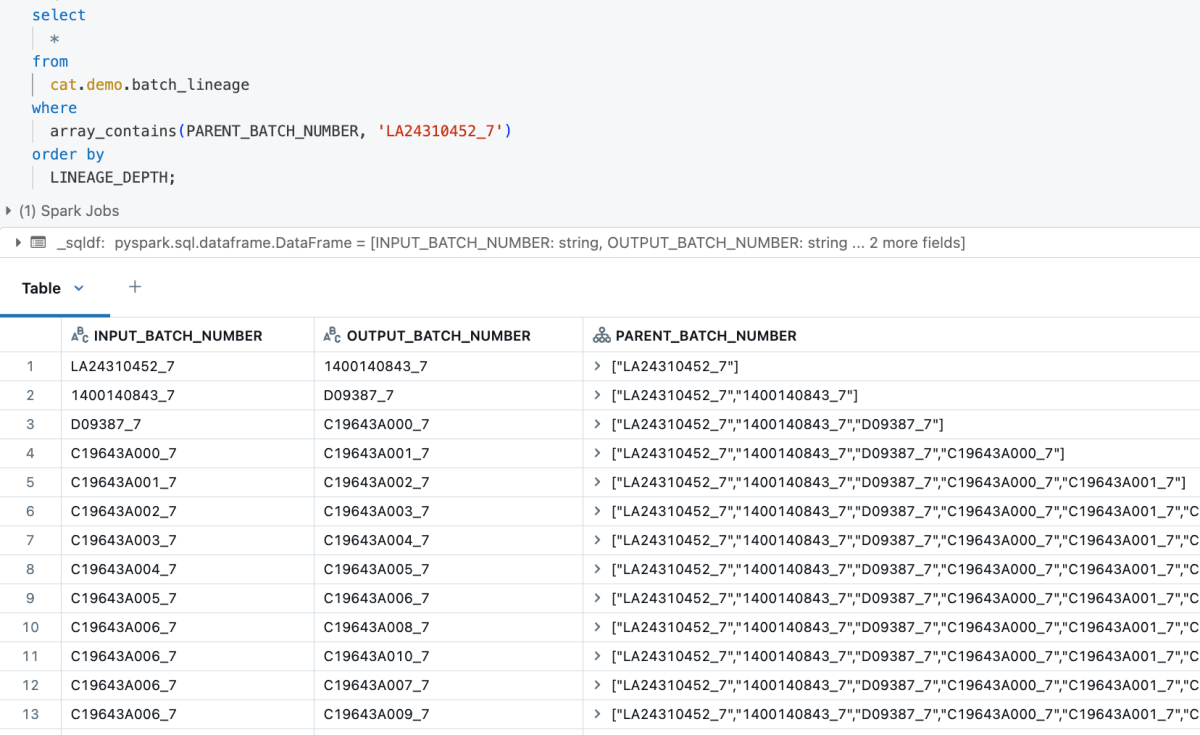Expand the parent batch array in row 5
This screenshot has height=735, width=1200.
(x=598, y=483)
